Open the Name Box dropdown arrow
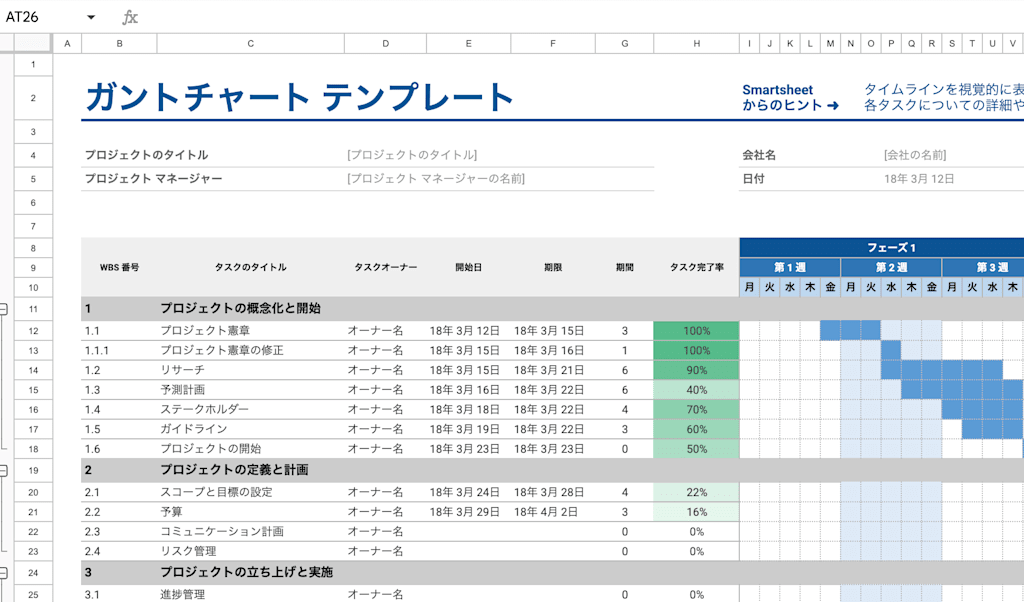This screenshot has width=1024, height=602. click(x=91, y=17)
